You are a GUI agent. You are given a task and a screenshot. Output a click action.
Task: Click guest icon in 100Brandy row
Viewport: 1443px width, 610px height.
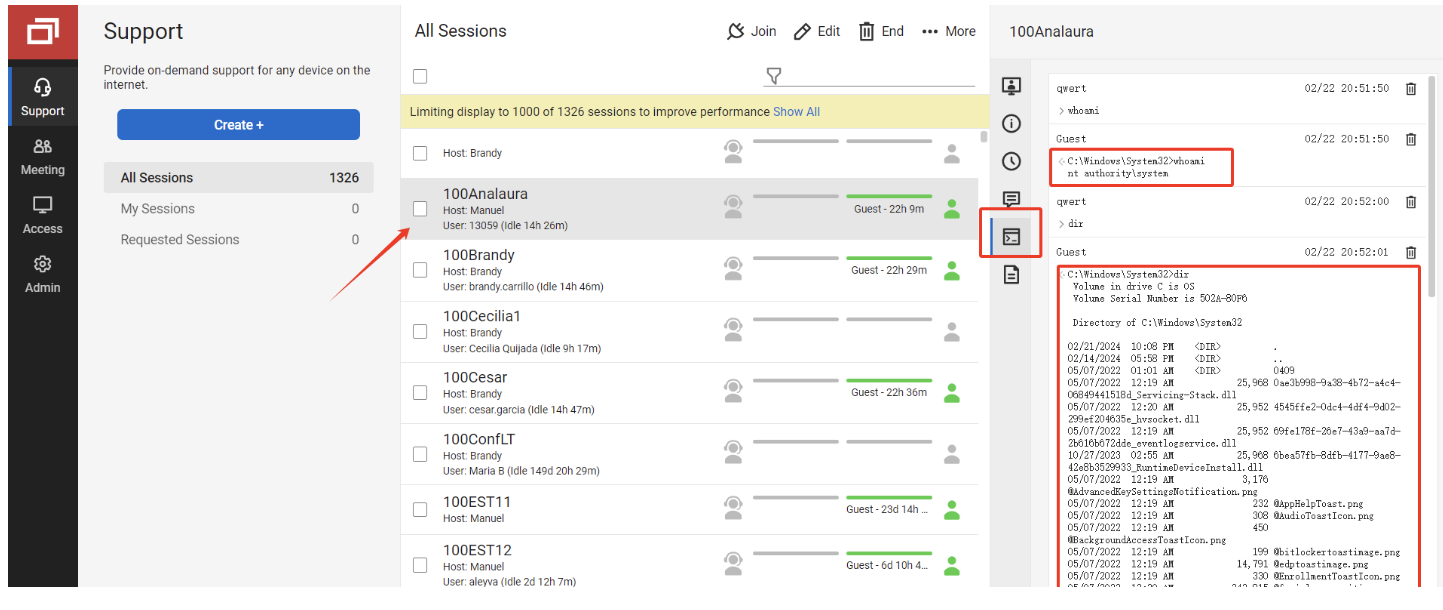click(952, 270)
